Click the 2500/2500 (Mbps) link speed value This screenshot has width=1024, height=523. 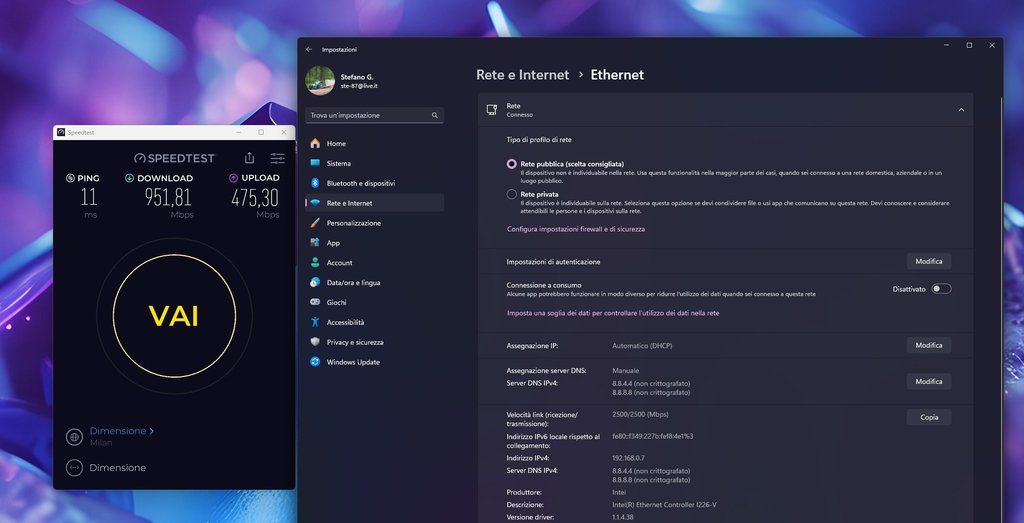(x=640, y=415)
